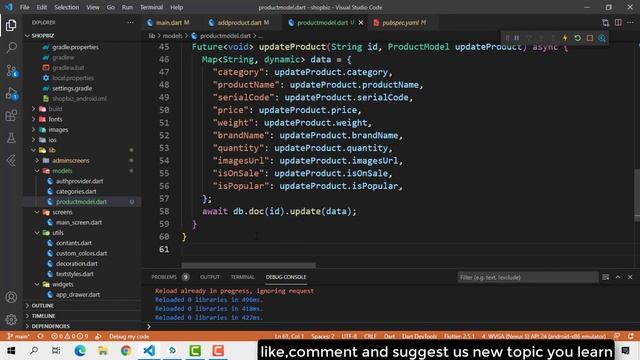Click Debug my code in status bar
The height and width of the screenshot is (360, 640).
(x=129, y=336)
